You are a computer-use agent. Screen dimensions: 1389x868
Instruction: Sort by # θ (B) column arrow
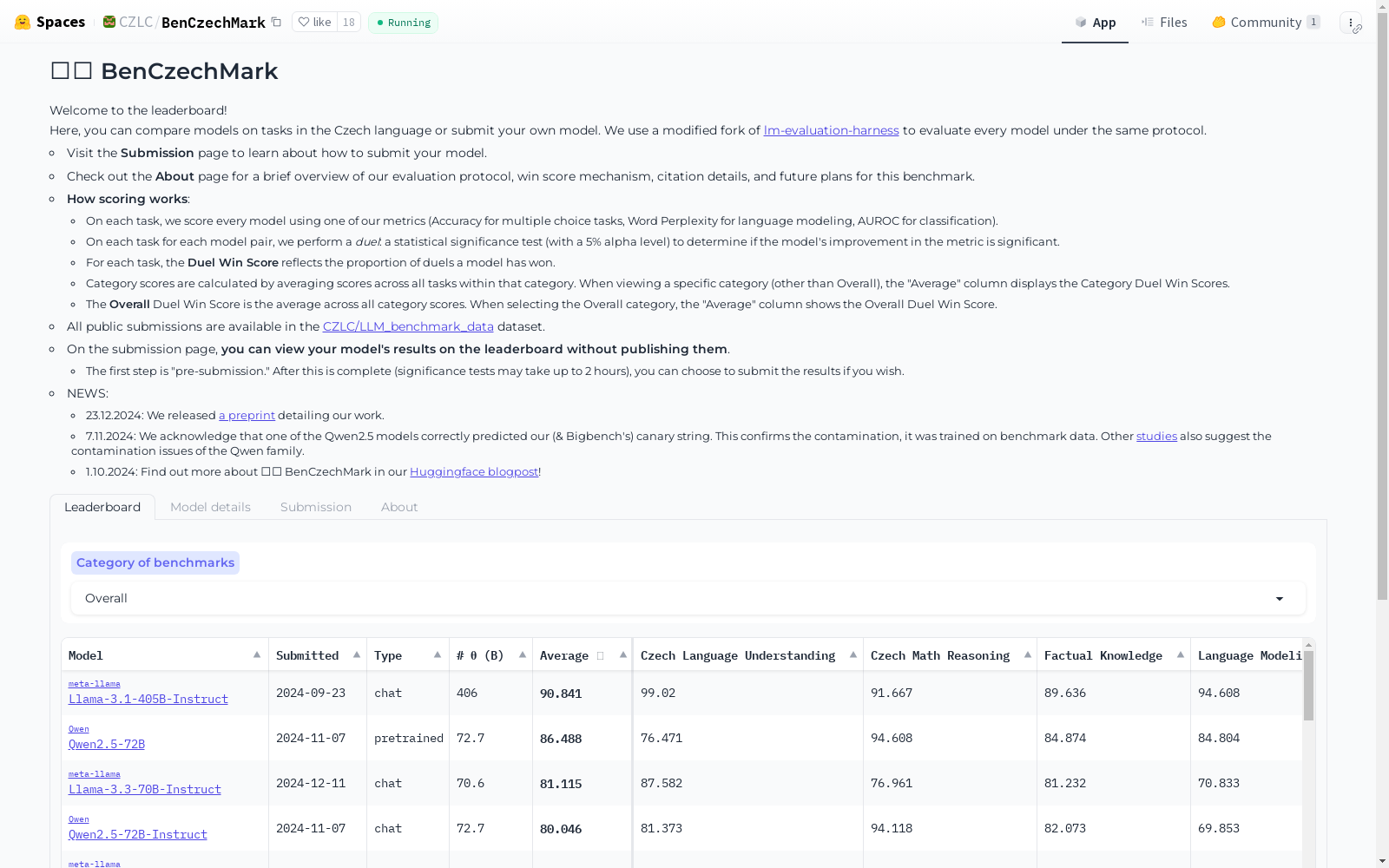click(x=523, y=654)
